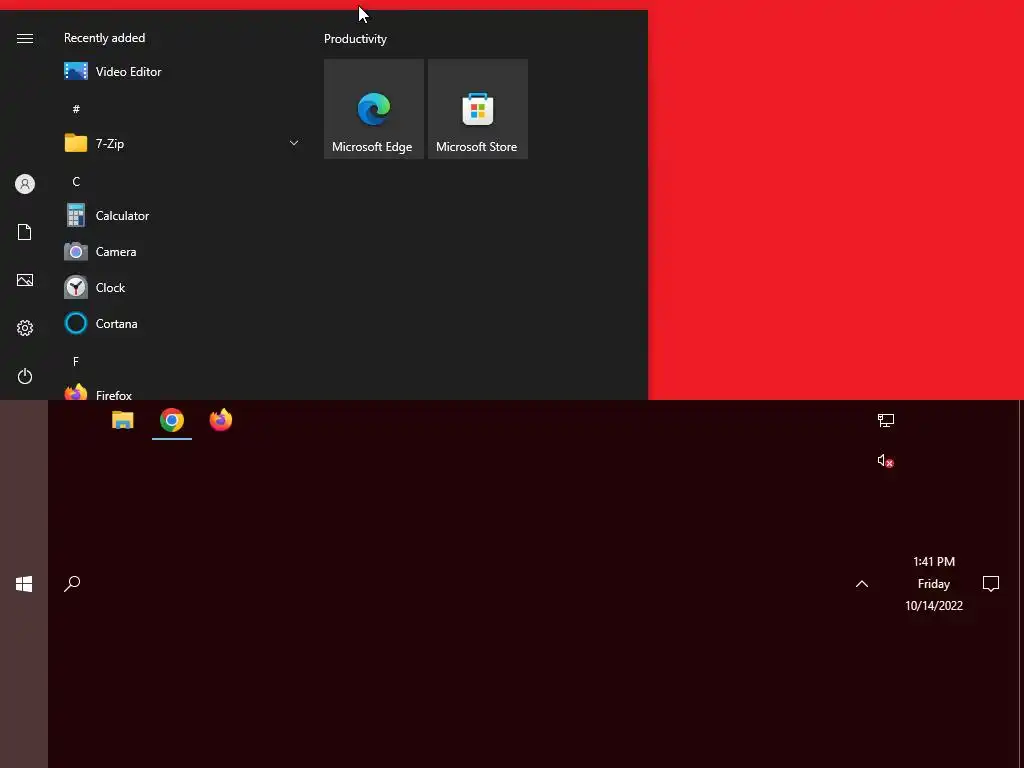Image resolution: width=1024 pixels, height=768 pixels.
Task: Open the clock showing 1:41 PM
Action: [x=934, y=583]
